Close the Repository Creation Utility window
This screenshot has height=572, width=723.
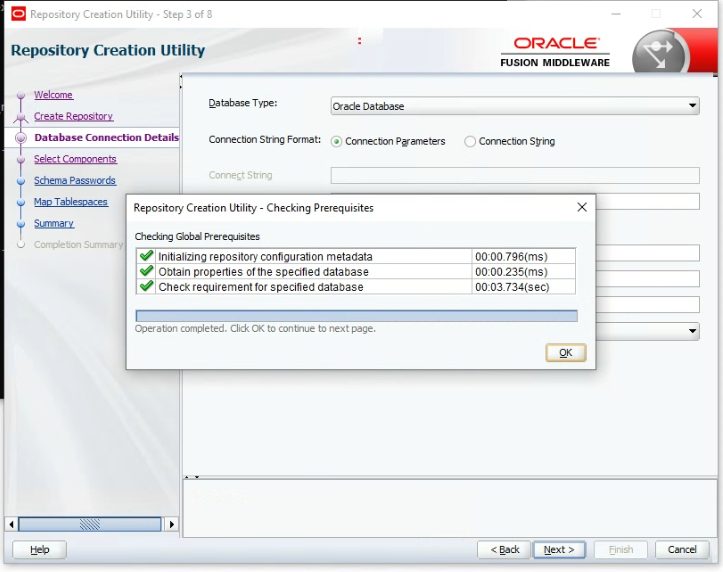[x=697, y=14]
